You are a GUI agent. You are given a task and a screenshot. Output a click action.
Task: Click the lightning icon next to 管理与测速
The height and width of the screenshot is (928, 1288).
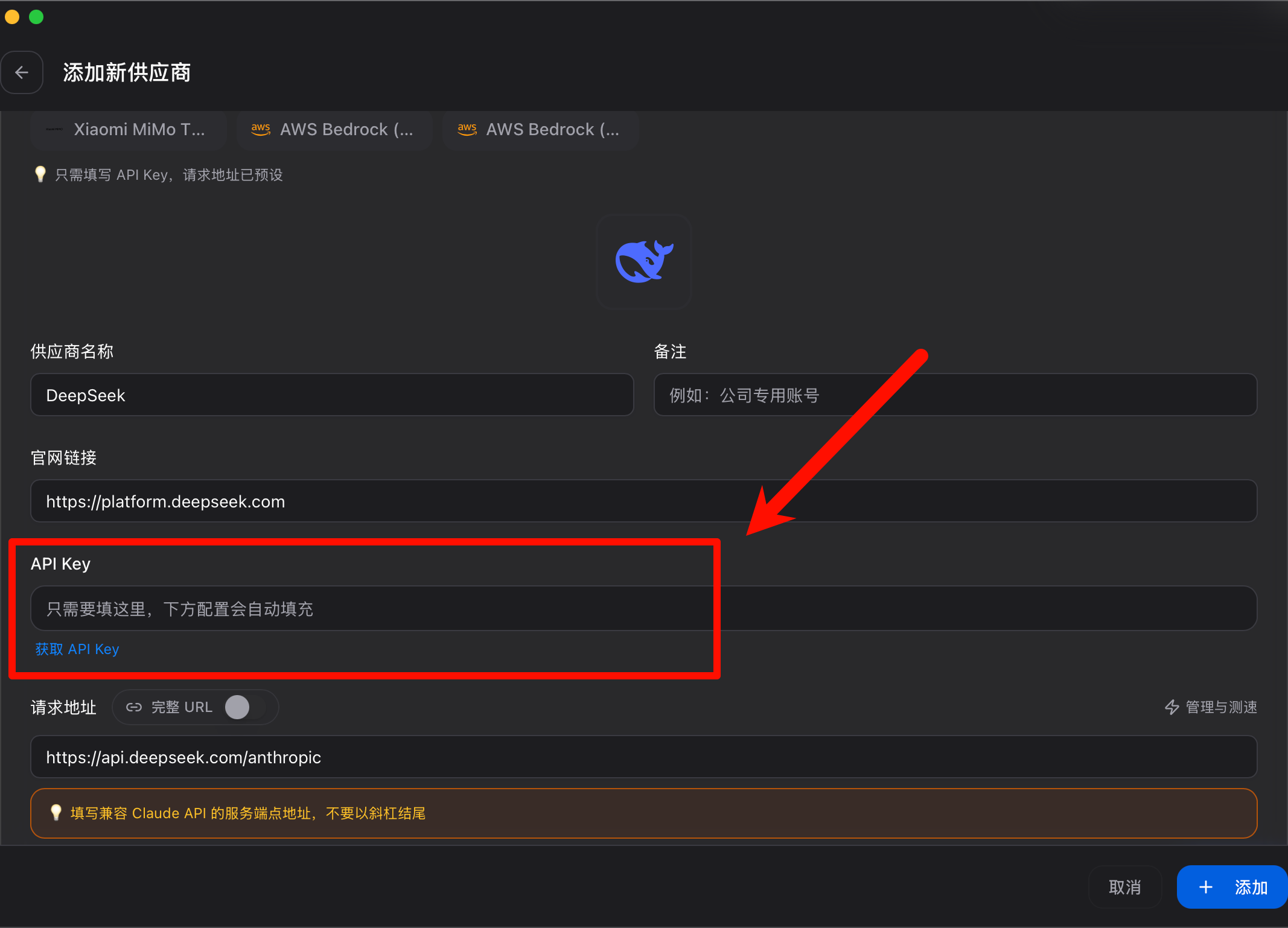point(1172,707)
